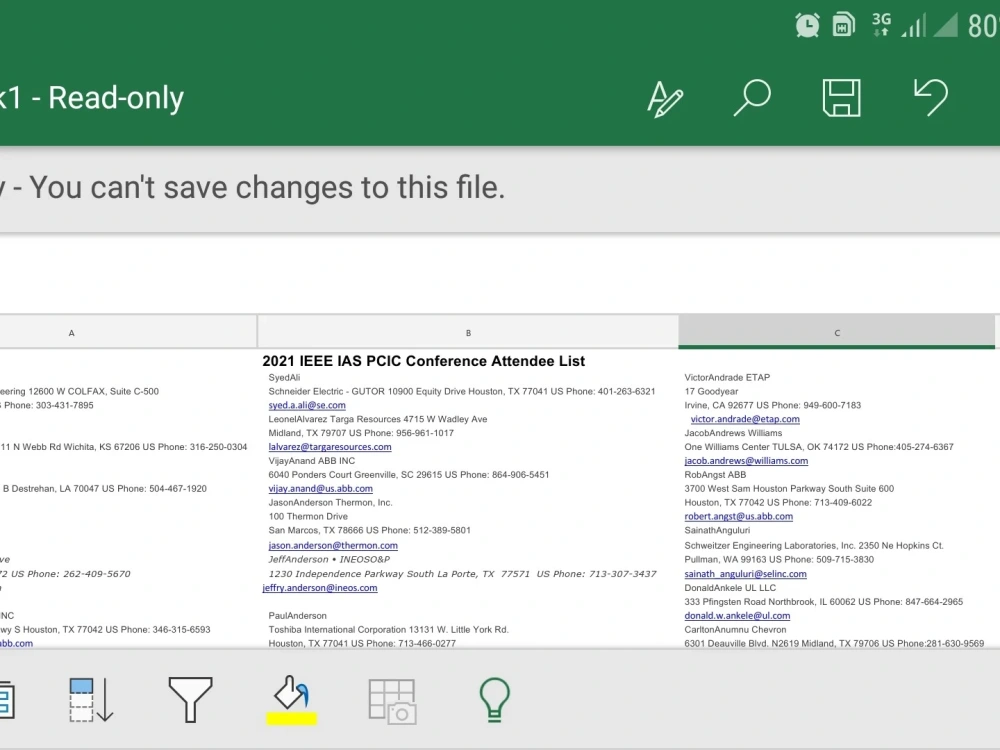Select column B header

click(468, 332)
